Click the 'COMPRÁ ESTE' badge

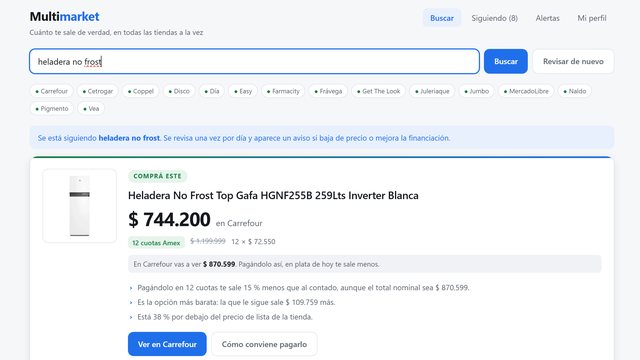pyautogui.click(x=157, y=176)
